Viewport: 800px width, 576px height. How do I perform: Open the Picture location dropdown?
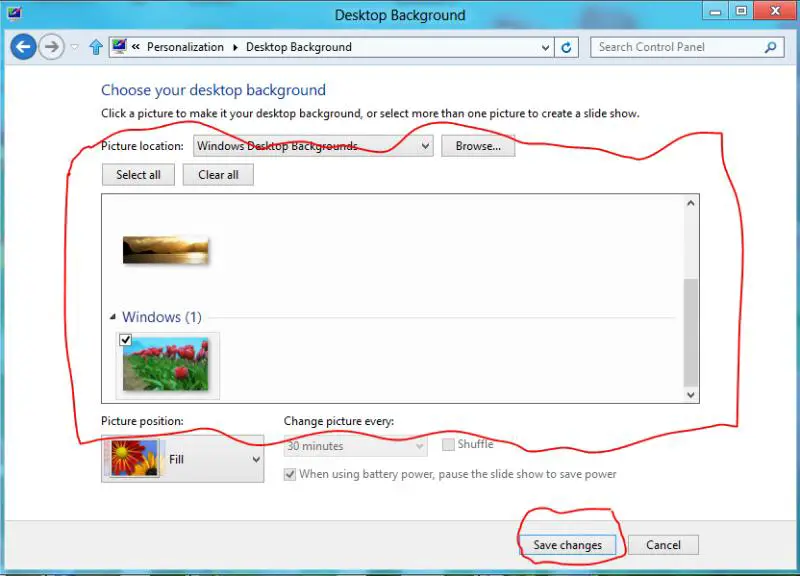313,146
